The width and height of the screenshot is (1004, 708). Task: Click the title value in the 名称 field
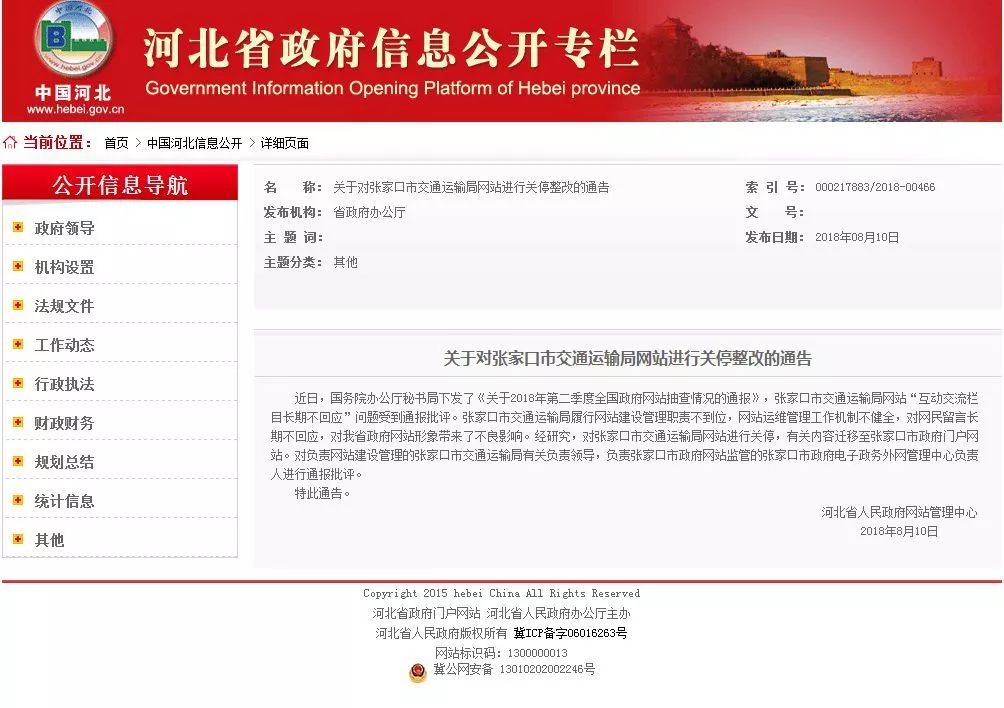(471, 188)
